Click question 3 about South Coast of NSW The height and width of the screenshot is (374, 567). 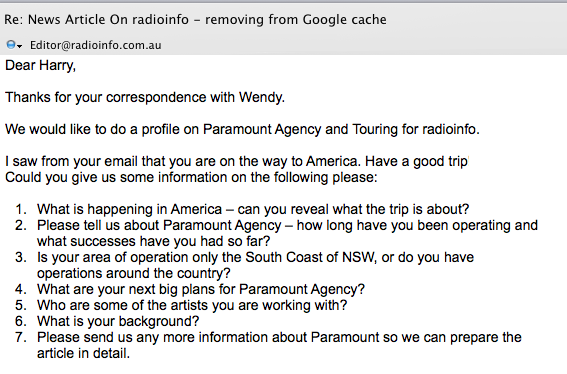click(255, 257)
